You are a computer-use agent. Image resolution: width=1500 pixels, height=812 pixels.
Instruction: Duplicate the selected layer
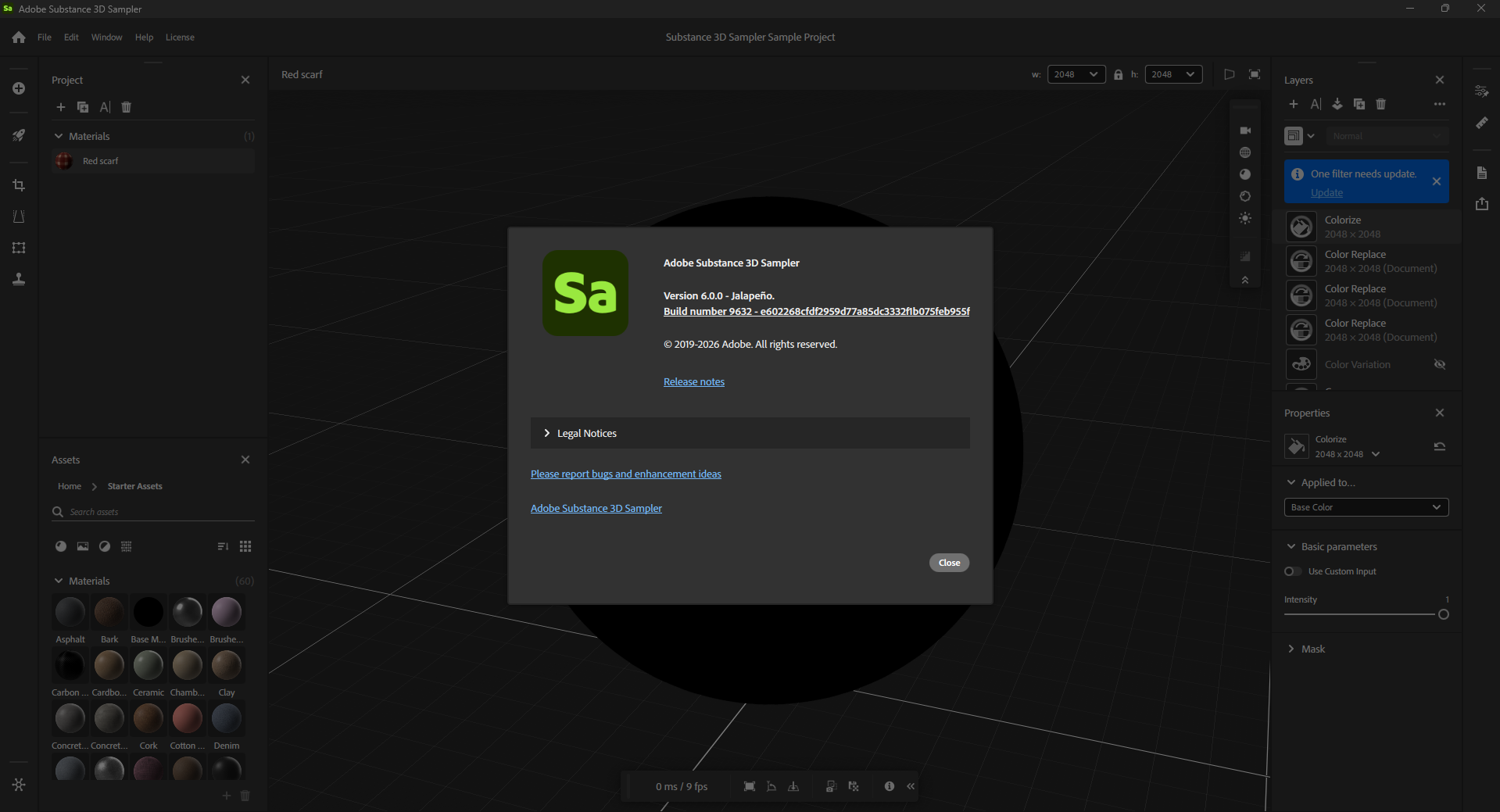[1359, 104]
